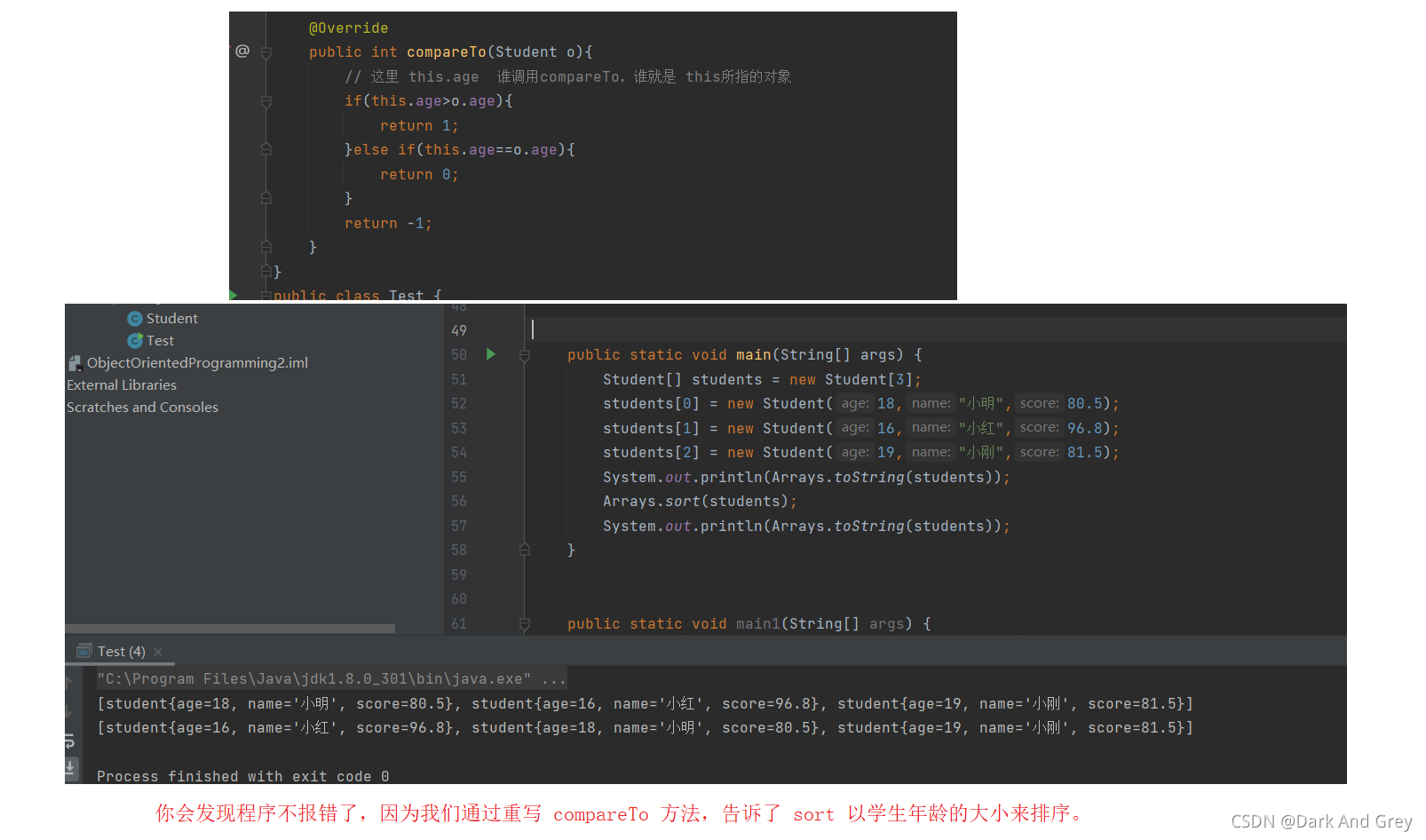Click the Arrays.sort(students) statement
This screenshot has height=840, width=1426.
coord(700,502)
